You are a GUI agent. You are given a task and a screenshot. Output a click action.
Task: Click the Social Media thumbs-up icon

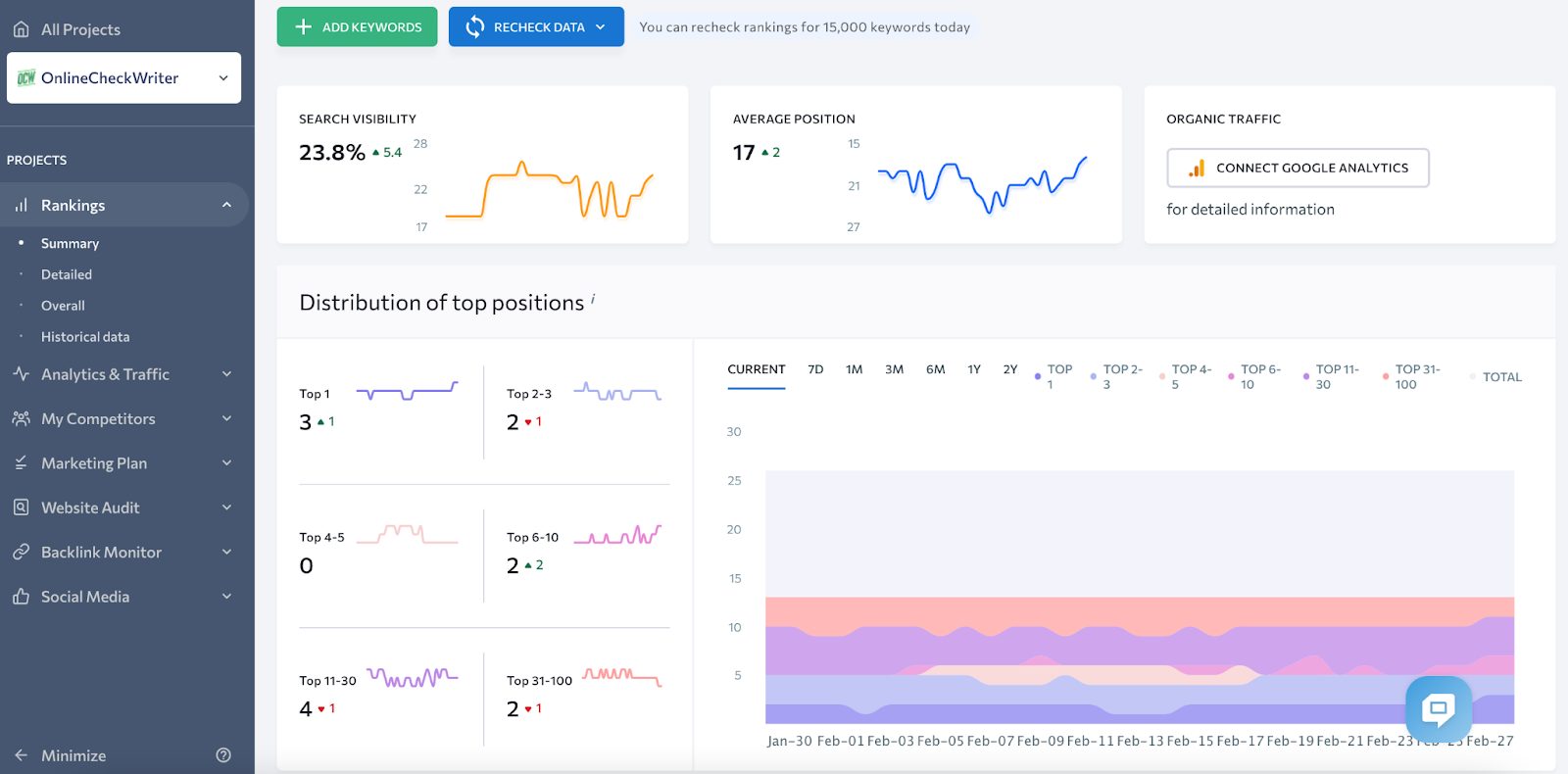pos(21,596)
